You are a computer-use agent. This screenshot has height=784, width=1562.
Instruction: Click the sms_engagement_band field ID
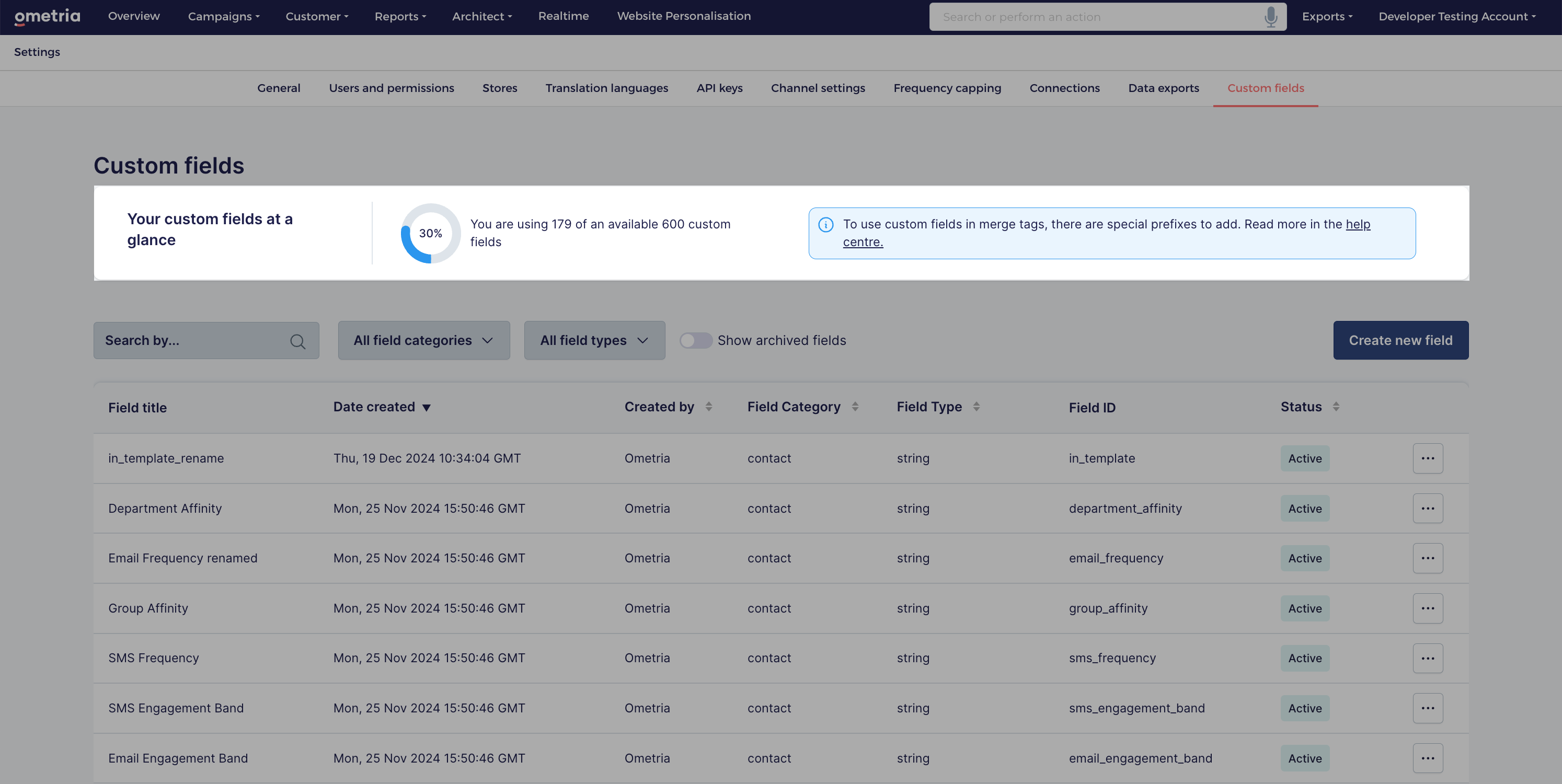[1136, 708]
